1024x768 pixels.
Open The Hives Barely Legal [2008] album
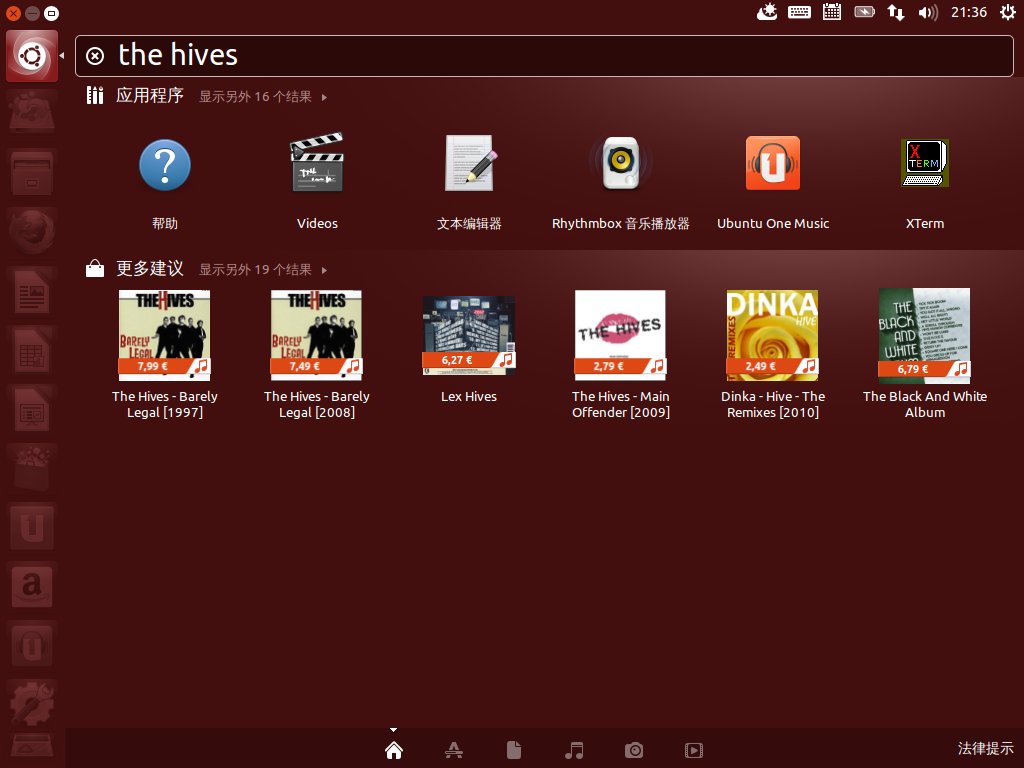pos(317,335)
